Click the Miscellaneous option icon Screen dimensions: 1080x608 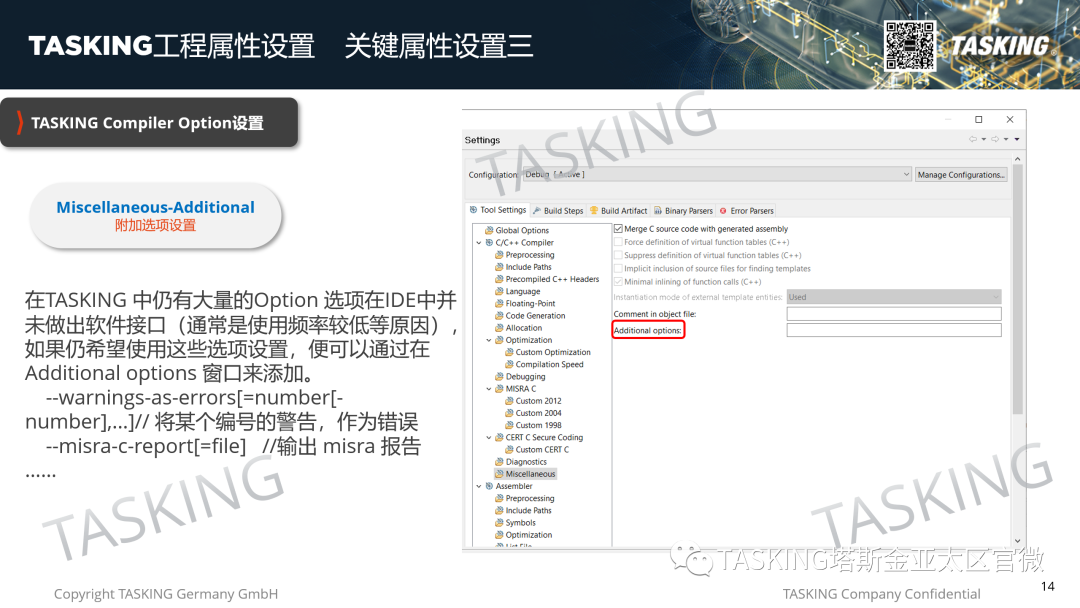coord(499,474)
